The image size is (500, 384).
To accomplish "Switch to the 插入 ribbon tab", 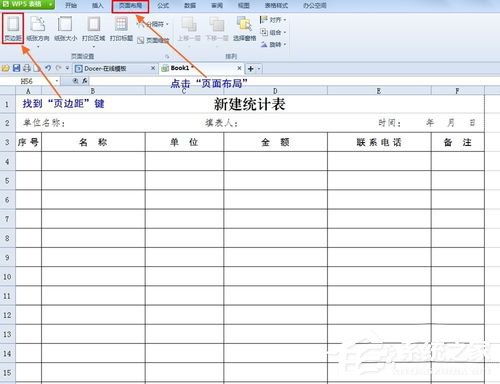I will (98, 5).
